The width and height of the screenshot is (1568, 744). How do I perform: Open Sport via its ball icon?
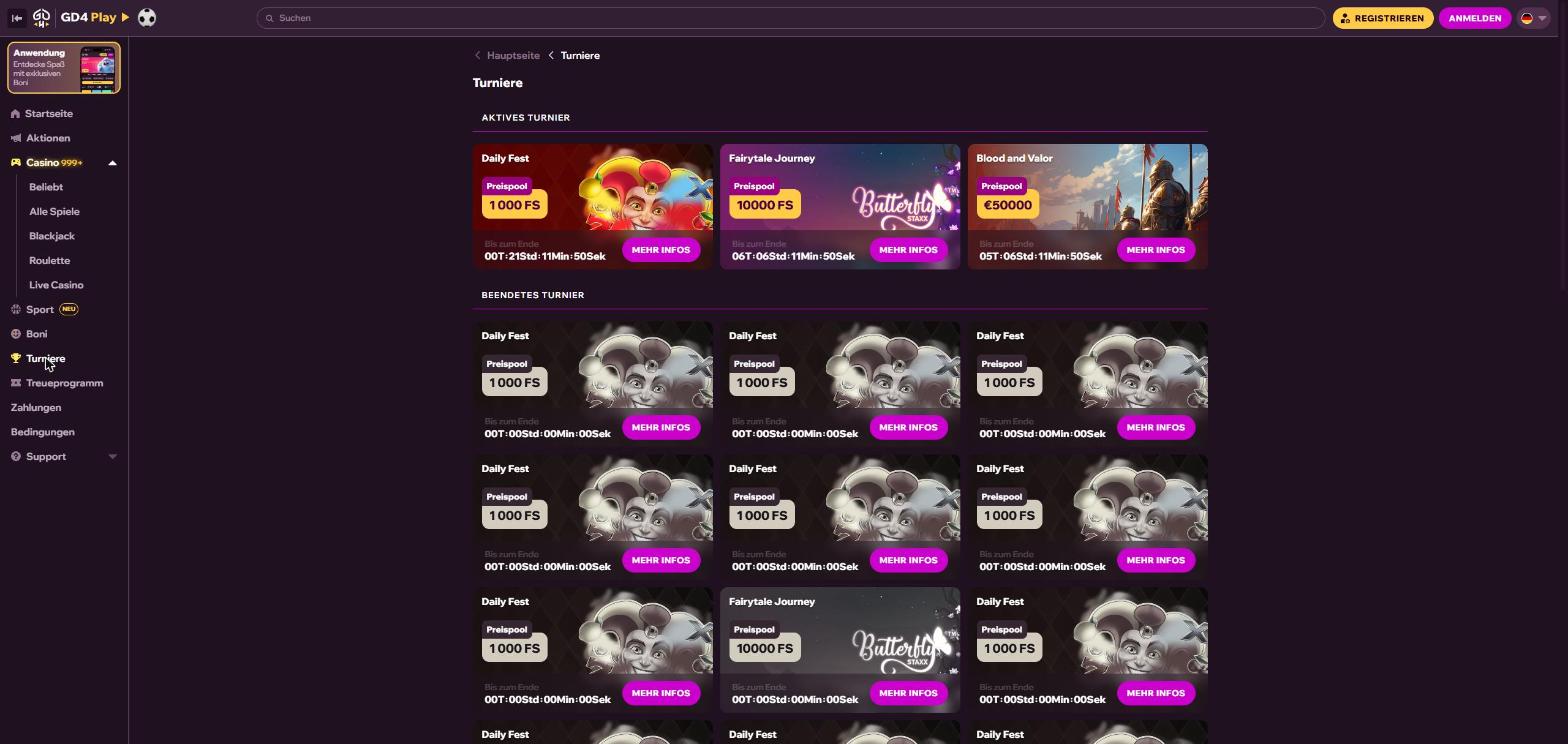tap(15, 310)
